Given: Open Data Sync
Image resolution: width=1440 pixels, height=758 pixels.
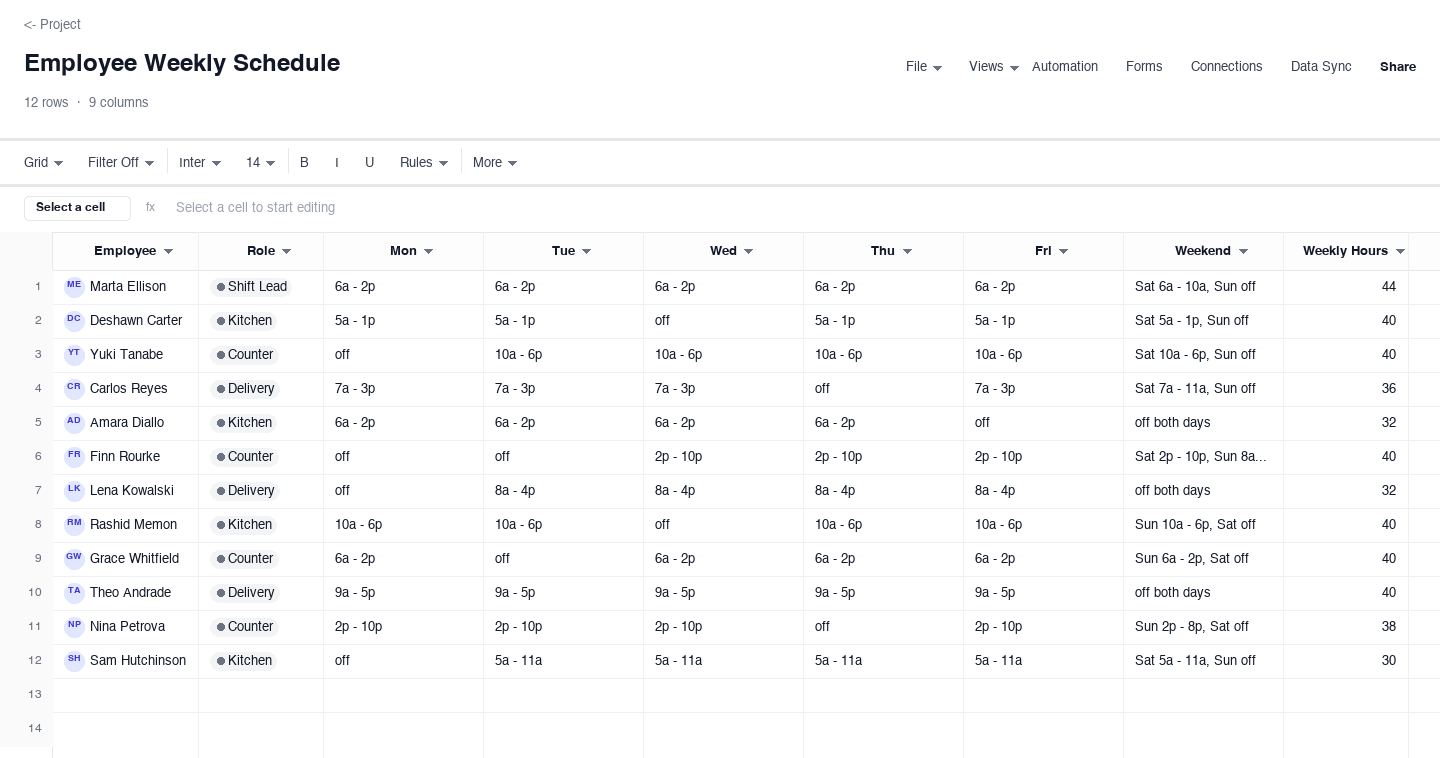Looking at the screenshot, I should tap(1321, 67).
